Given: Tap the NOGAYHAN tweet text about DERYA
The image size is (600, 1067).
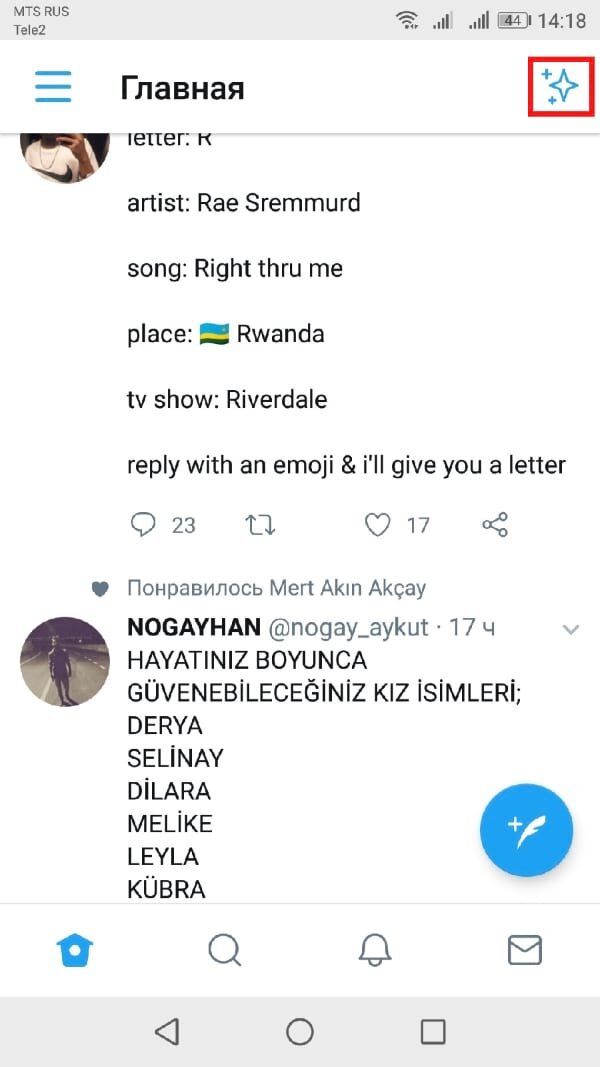Looking at the screenshot, I should [165, 725].
